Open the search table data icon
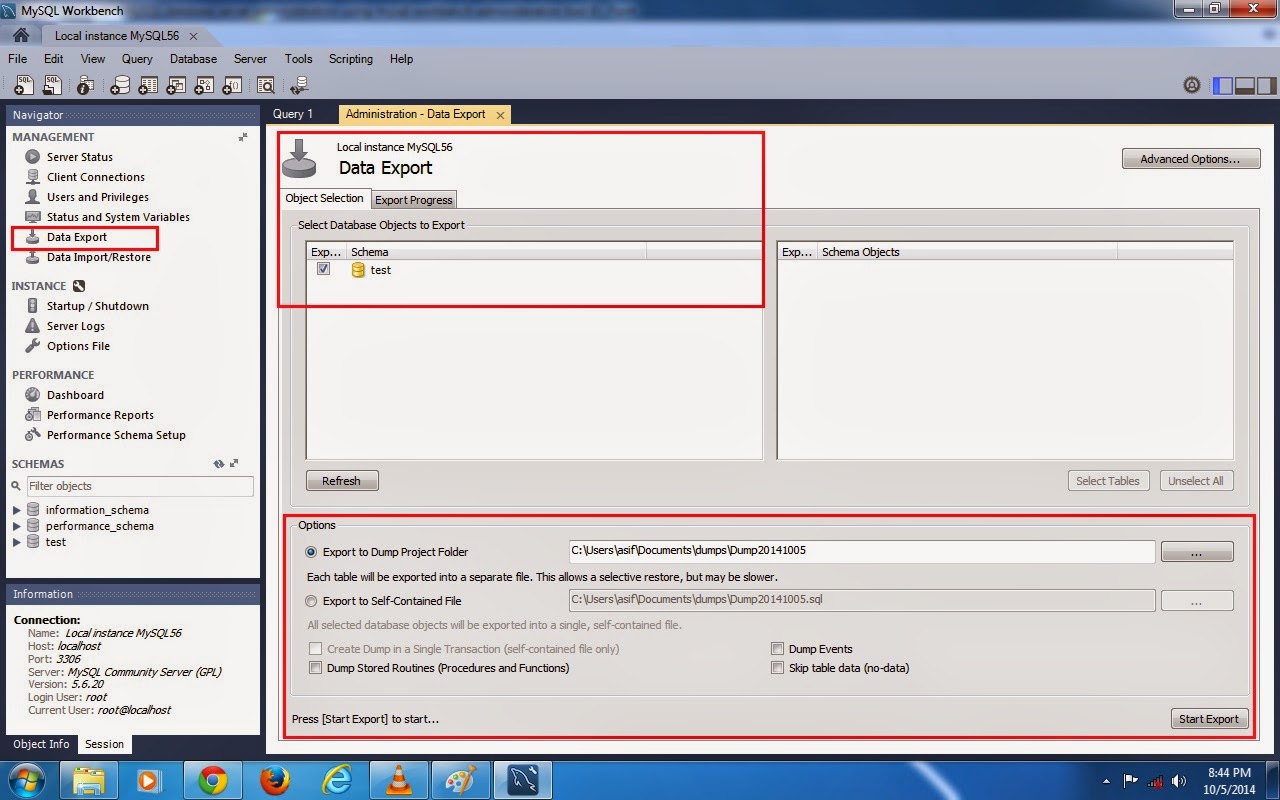 [265, 85]
